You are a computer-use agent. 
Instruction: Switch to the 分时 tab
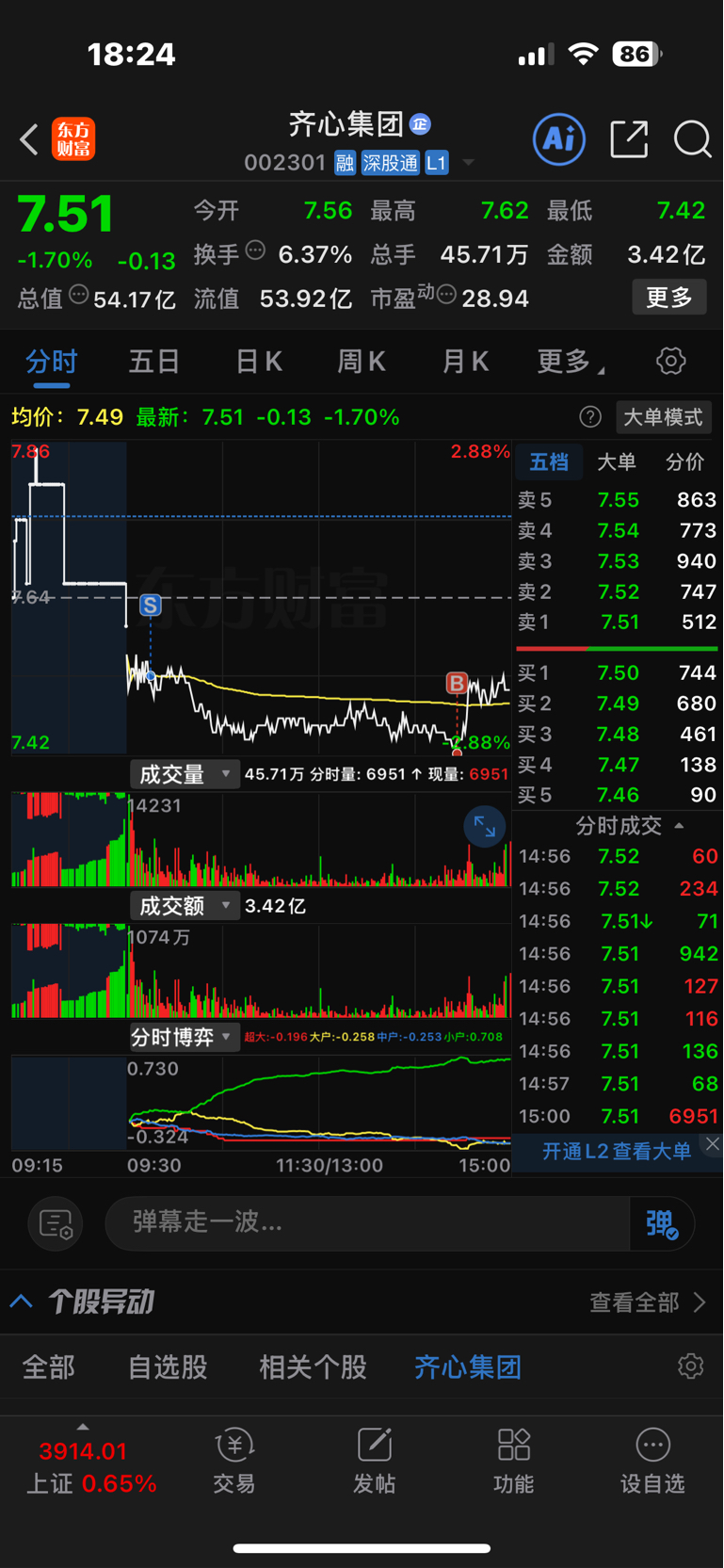52,362
